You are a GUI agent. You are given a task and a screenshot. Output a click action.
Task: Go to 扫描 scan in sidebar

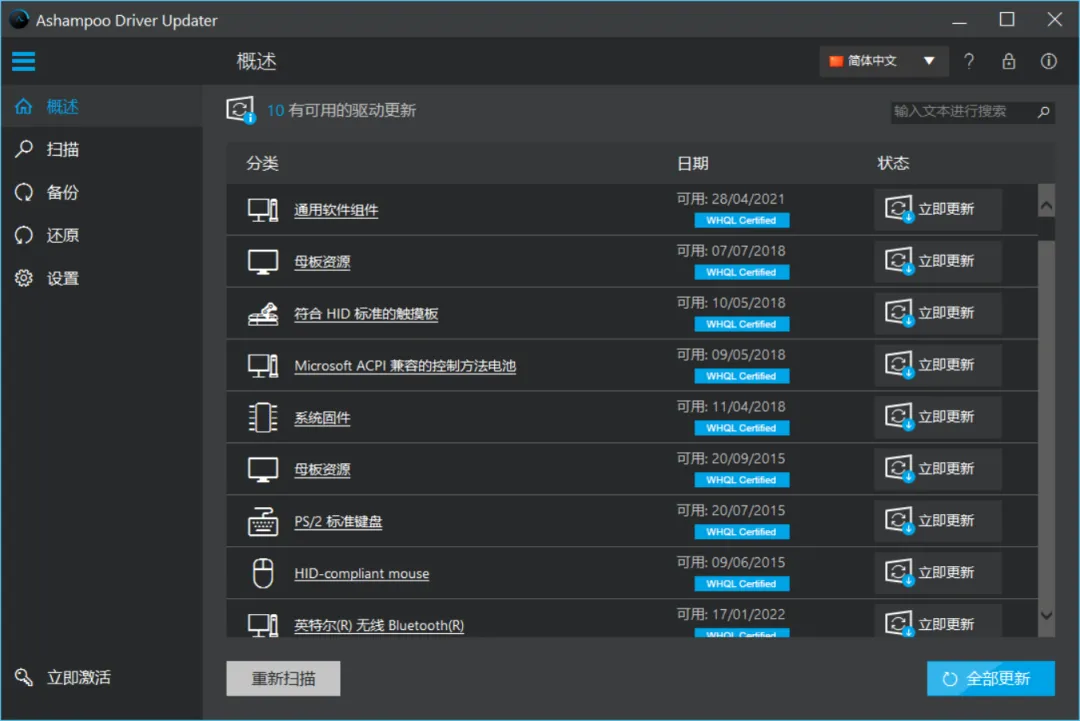101,149
